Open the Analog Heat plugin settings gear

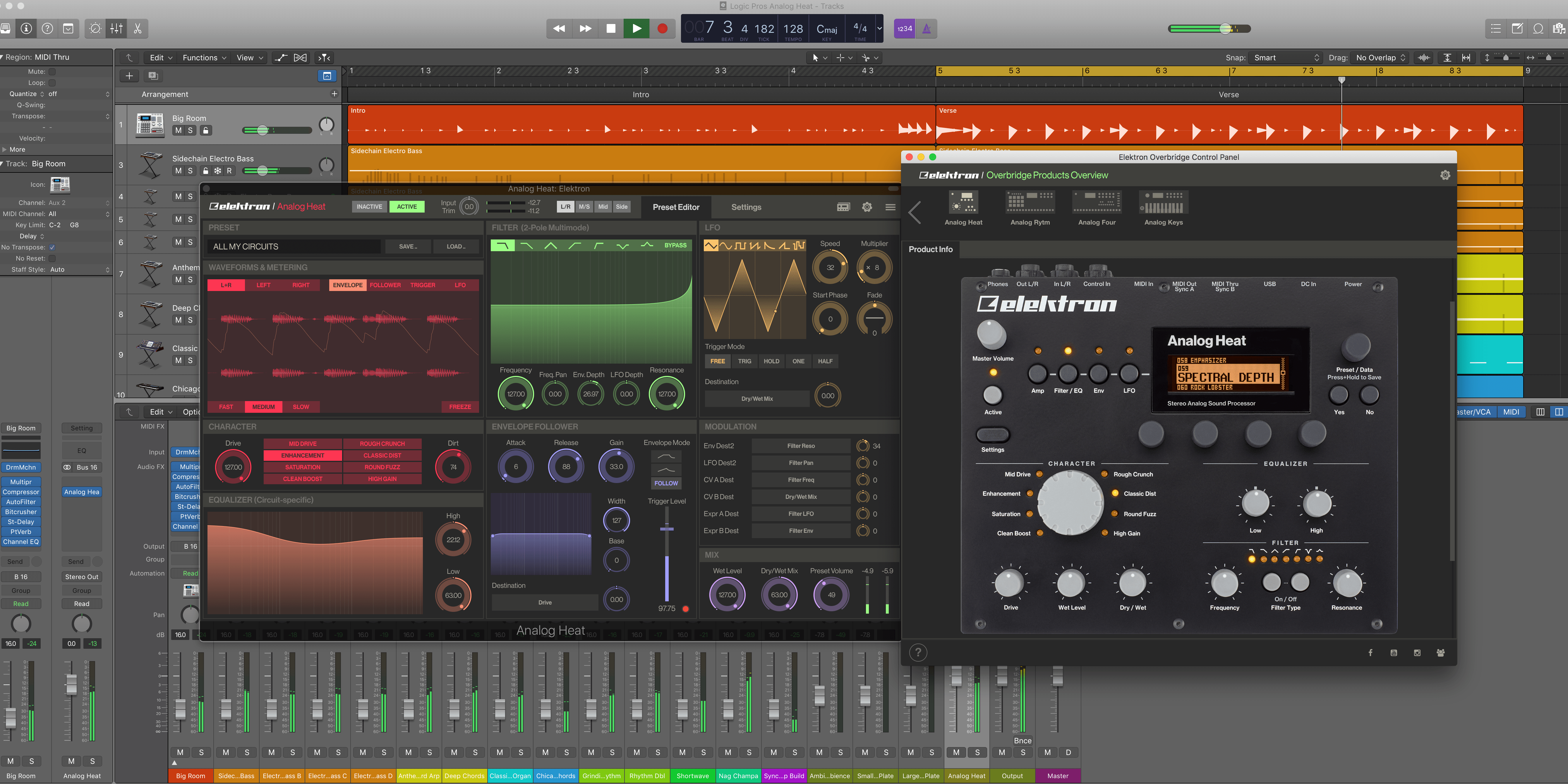coord(867,207)
